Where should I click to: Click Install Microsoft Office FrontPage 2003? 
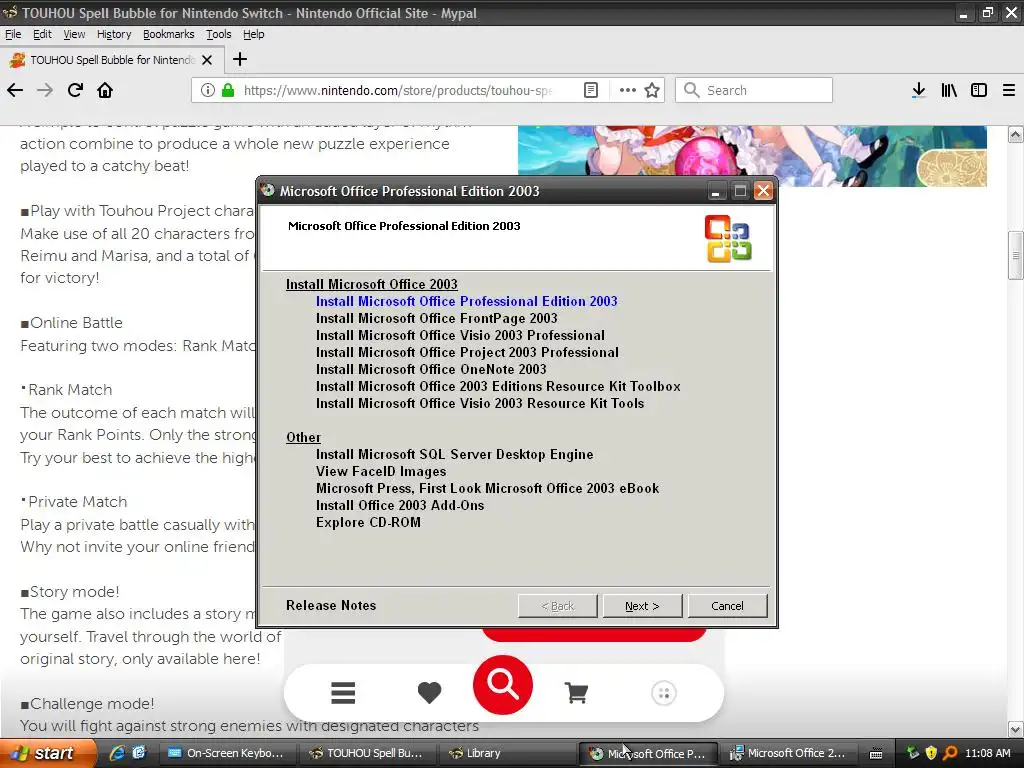click(x=436, y=318)
